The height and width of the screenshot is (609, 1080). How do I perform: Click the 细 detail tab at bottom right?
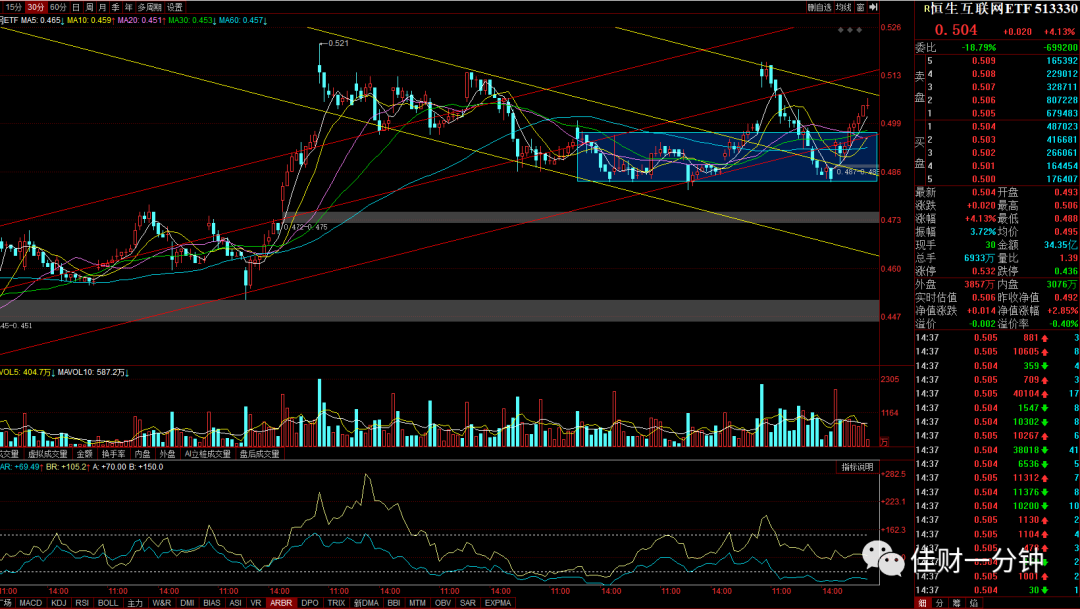coord(923,603)
